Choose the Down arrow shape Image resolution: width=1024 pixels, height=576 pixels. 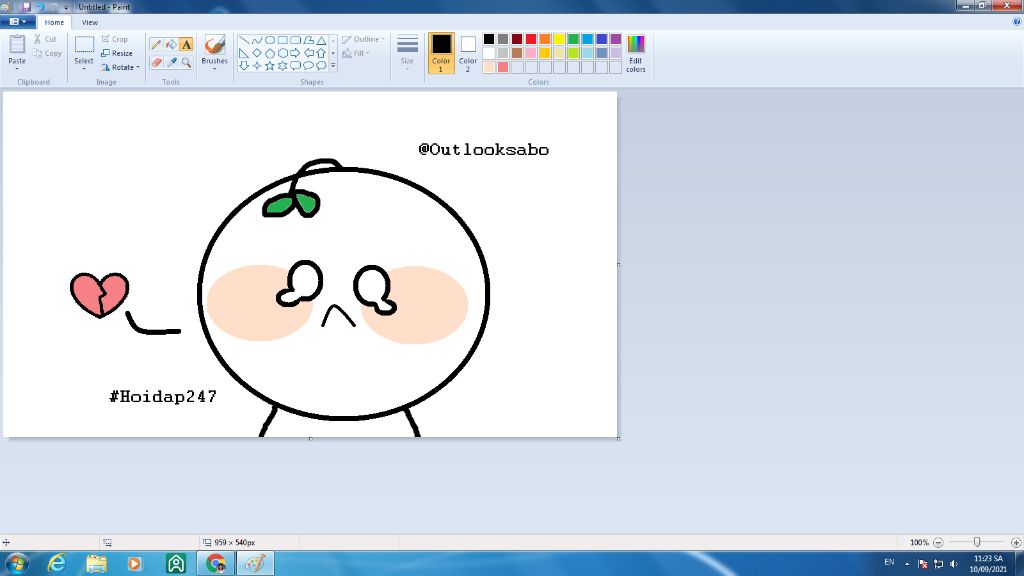tap(244, 65)
